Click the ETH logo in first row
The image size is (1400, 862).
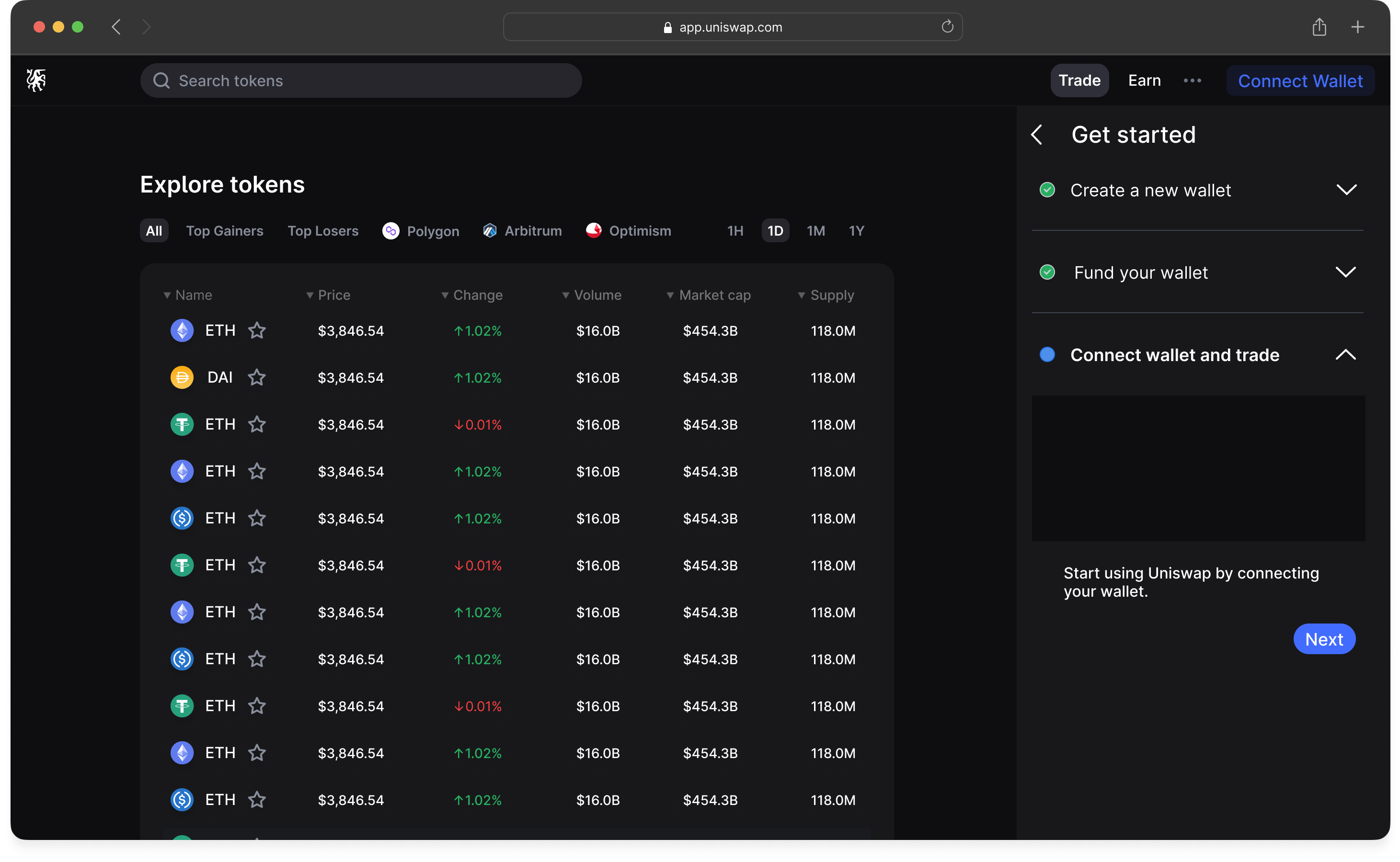tap(182, 330)
